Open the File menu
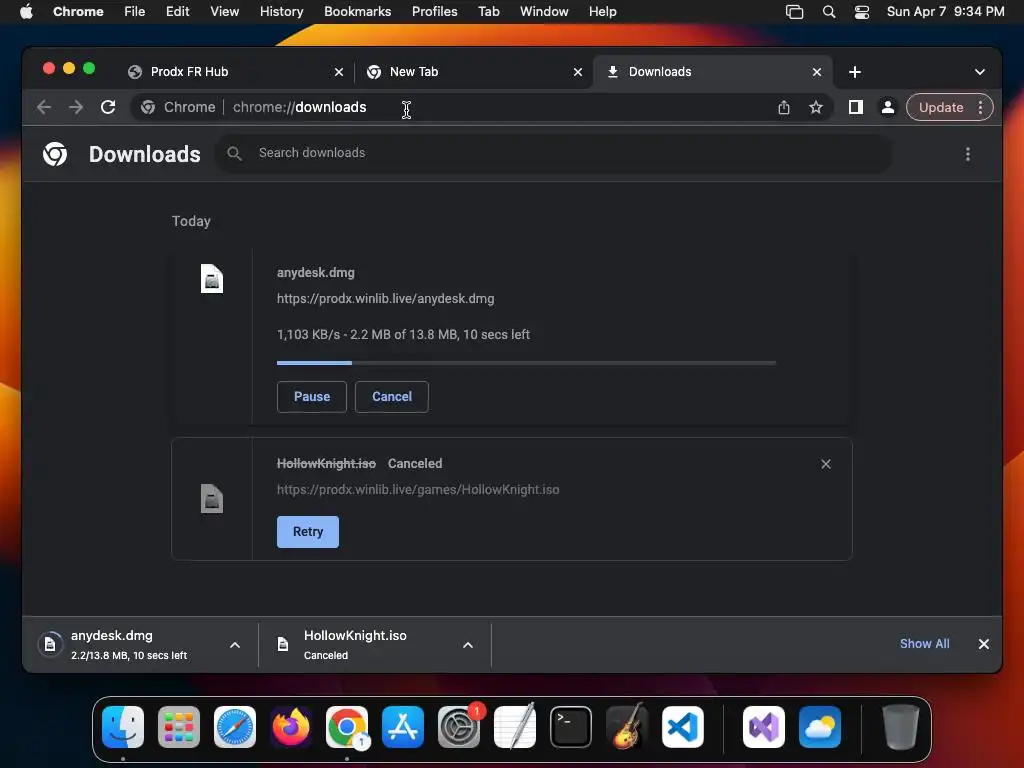This screenshot has width=1024, height=768. [135, 12]
